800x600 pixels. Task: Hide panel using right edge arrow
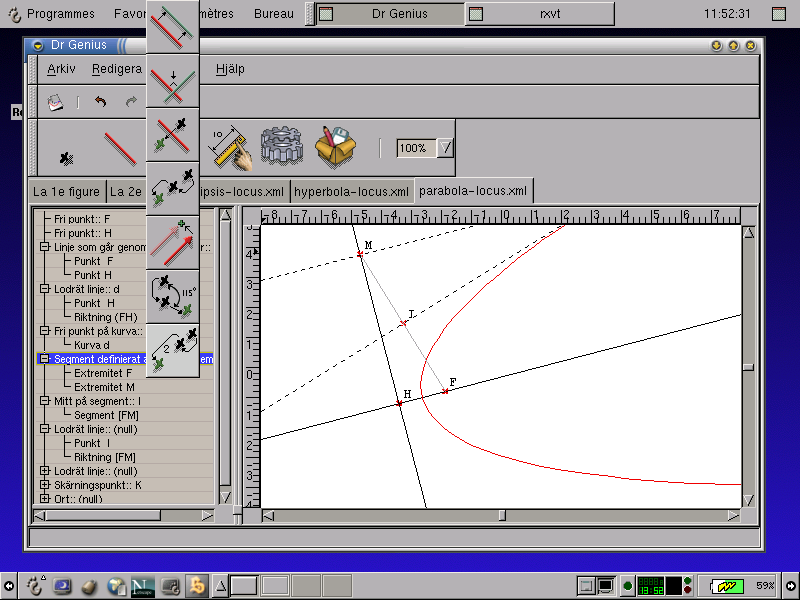tap(791, 586)
